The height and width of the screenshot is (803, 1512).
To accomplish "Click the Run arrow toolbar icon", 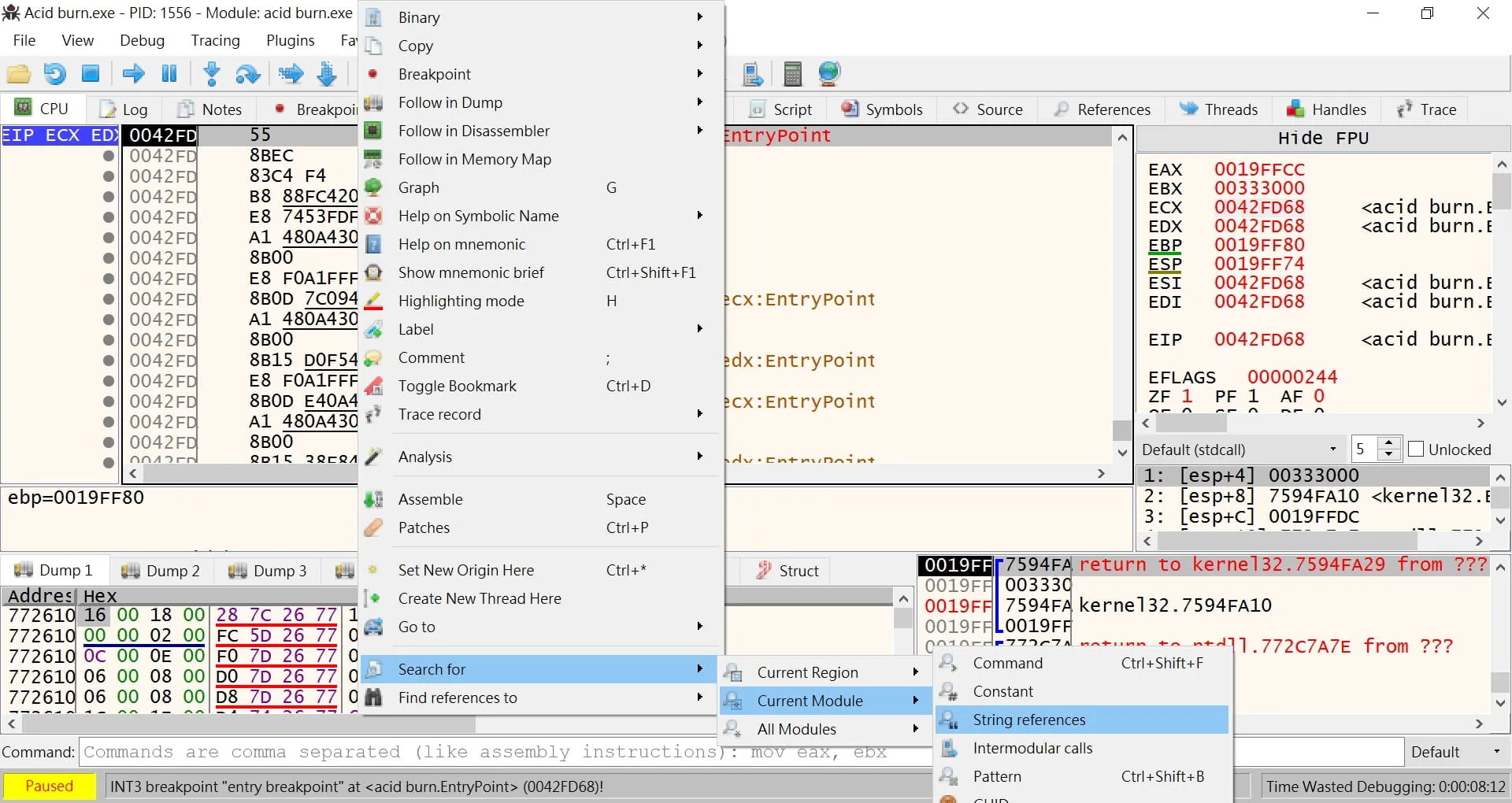I will click(x=133, y=74).
